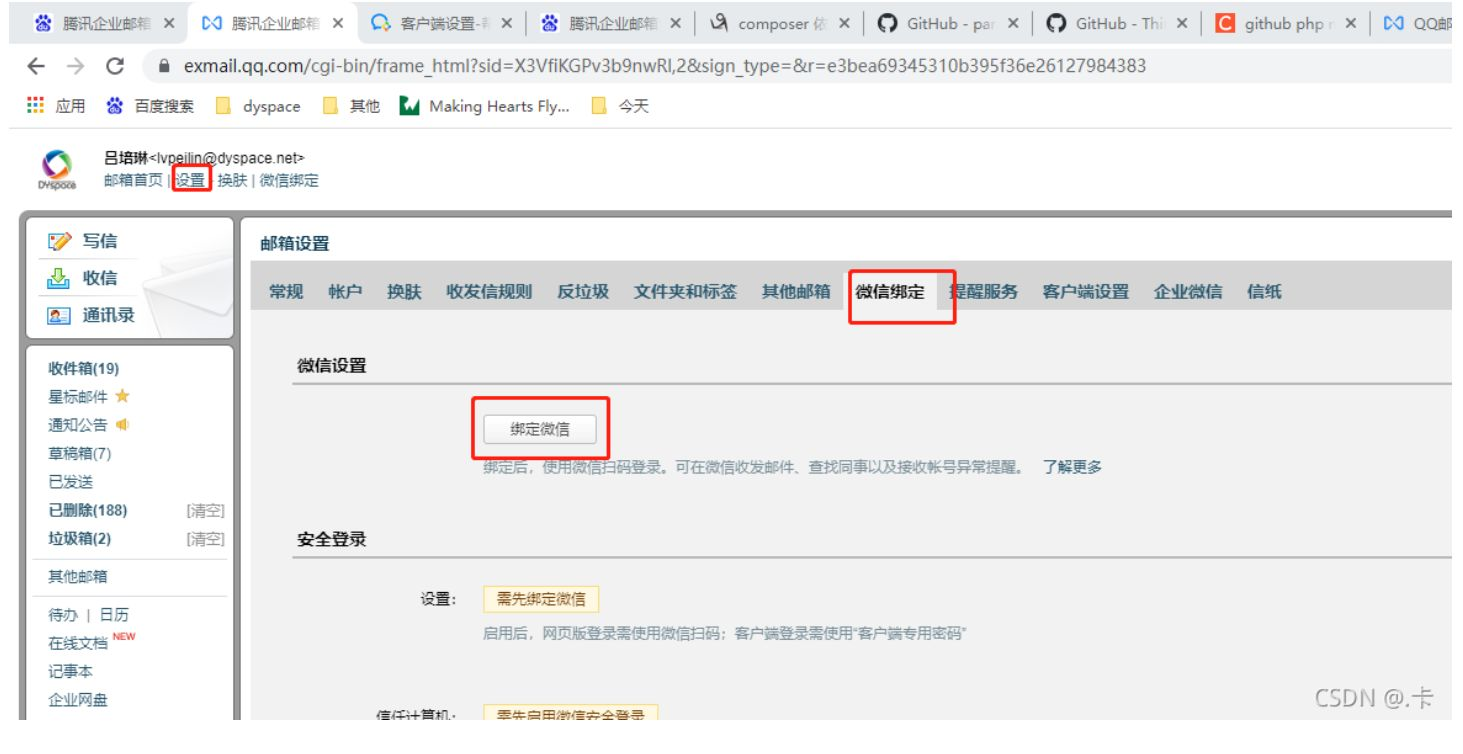The height and width of the screenshot is (754, 1463).
Task: Click the Dyspace logo in mail header
Action: coord(58,169)
